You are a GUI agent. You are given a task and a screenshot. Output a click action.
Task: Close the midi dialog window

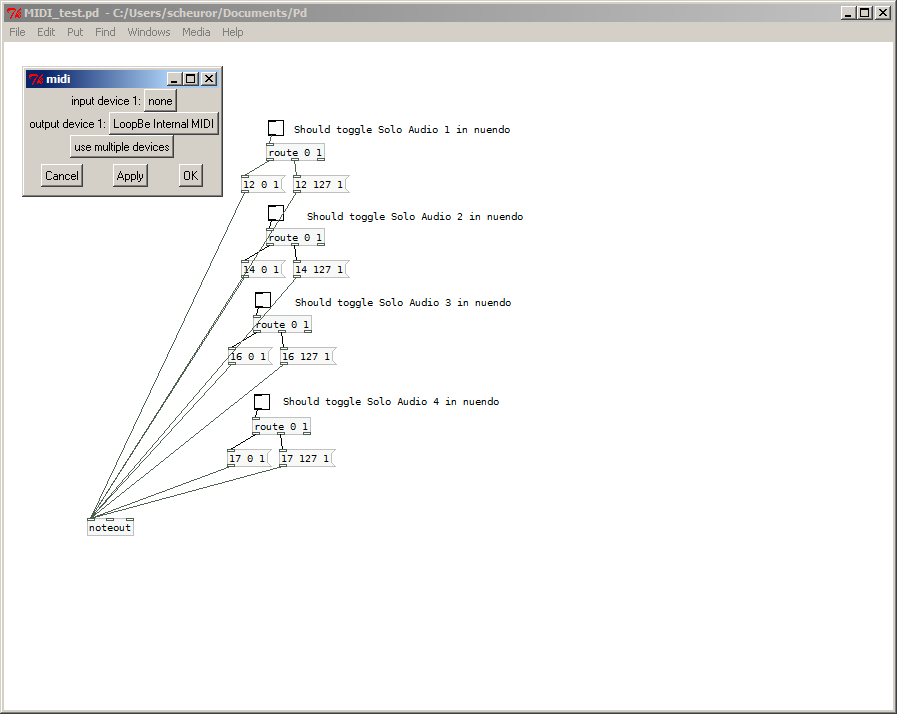(x=210, y=79)
